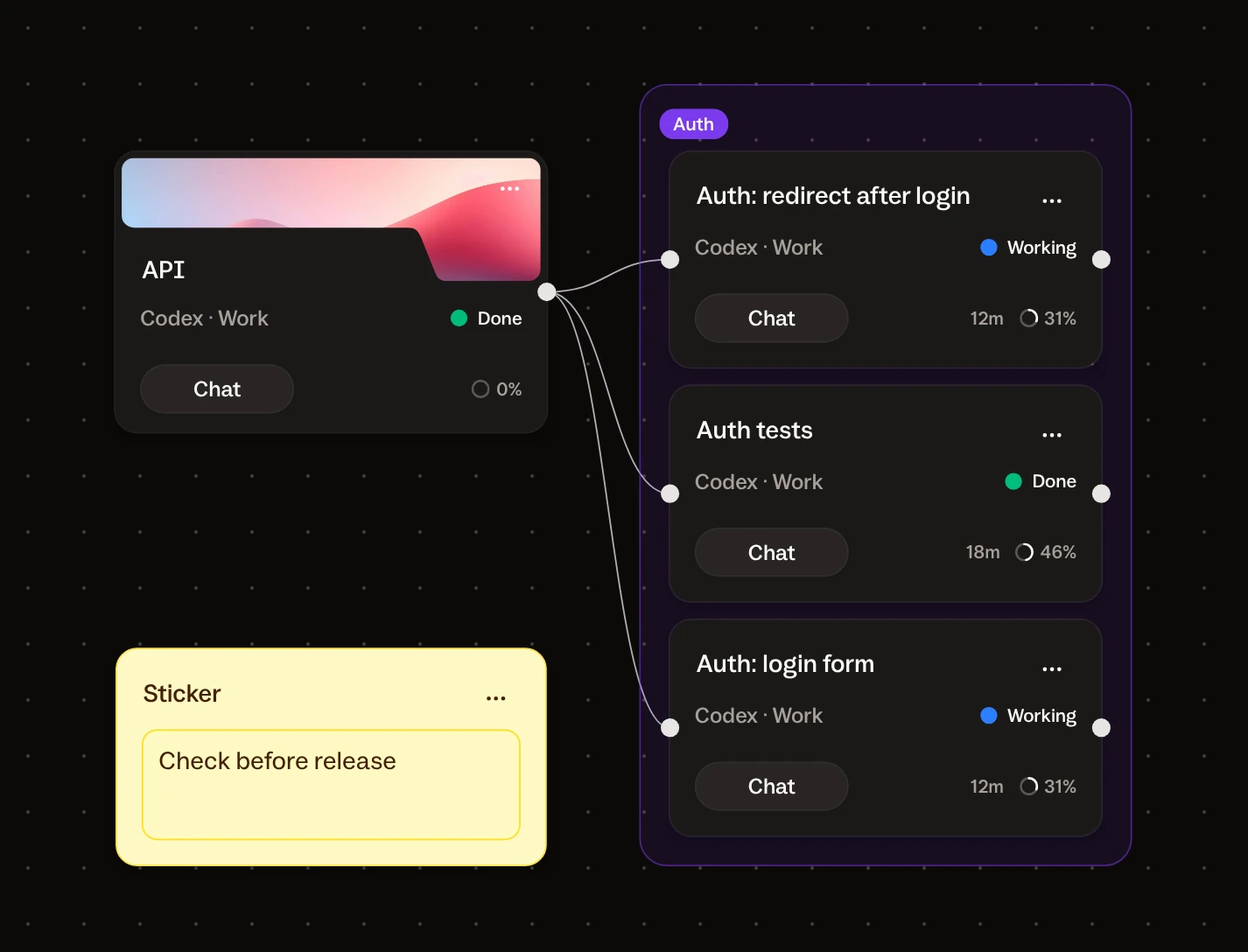Click the green Done status dot on API card

tap(459, 318)
